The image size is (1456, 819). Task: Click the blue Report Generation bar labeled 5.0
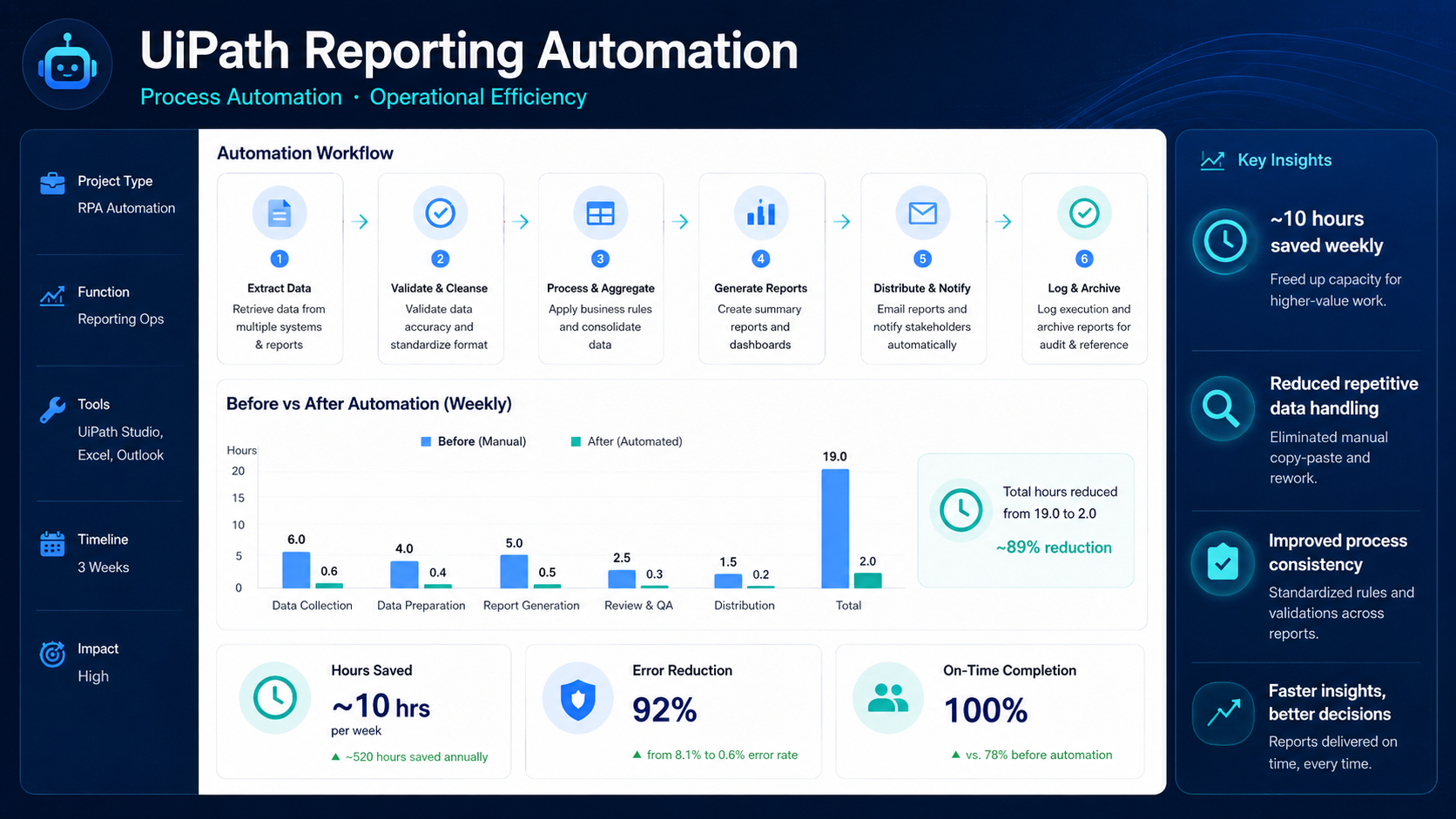point(514,572)
